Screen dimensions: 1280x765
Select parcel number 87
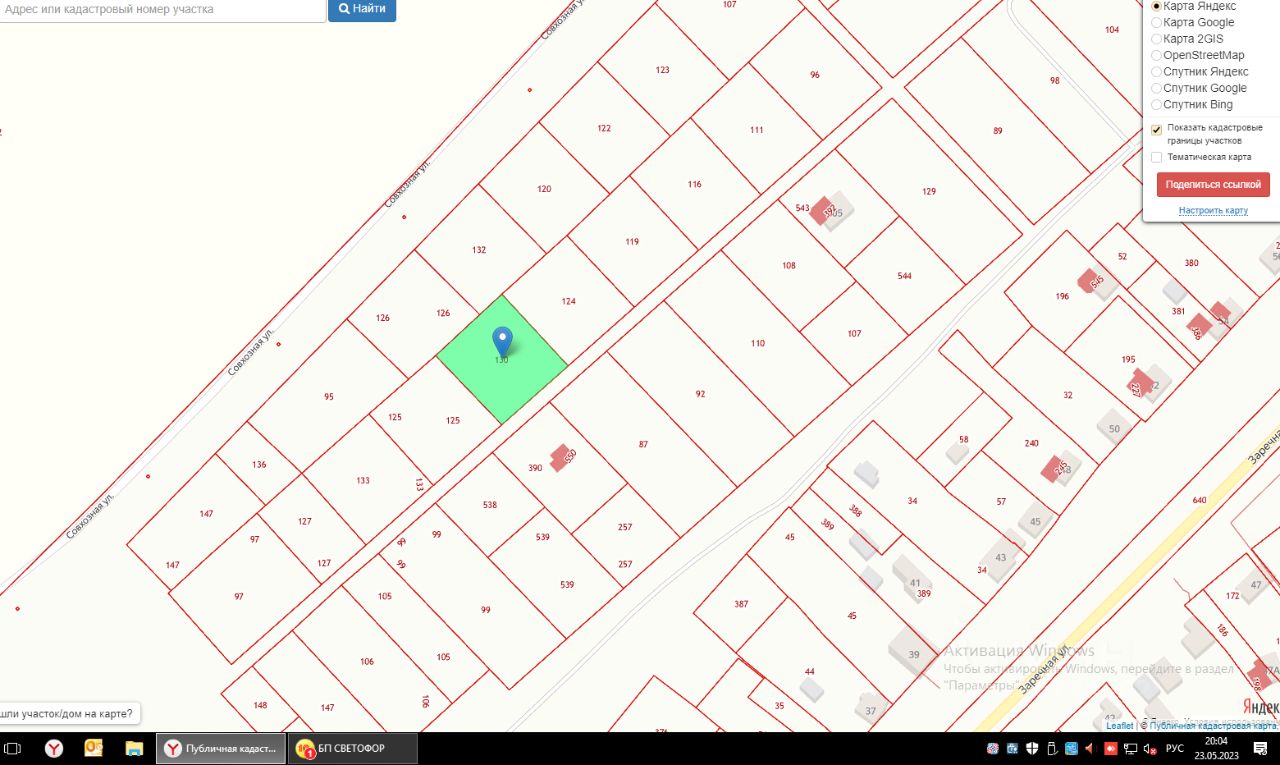click(643, 444)
